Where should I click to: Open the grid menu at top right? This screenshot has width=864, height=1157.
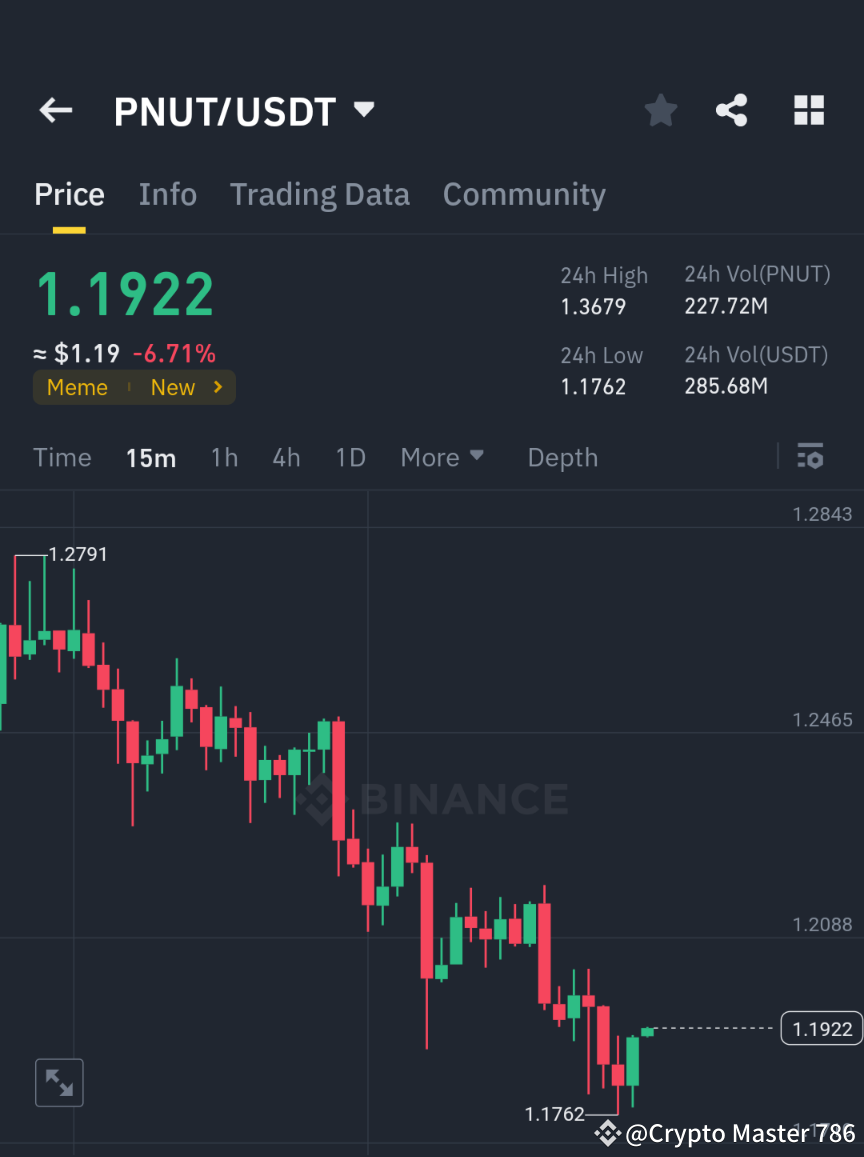pyautogui.click(x=808, y=110)
